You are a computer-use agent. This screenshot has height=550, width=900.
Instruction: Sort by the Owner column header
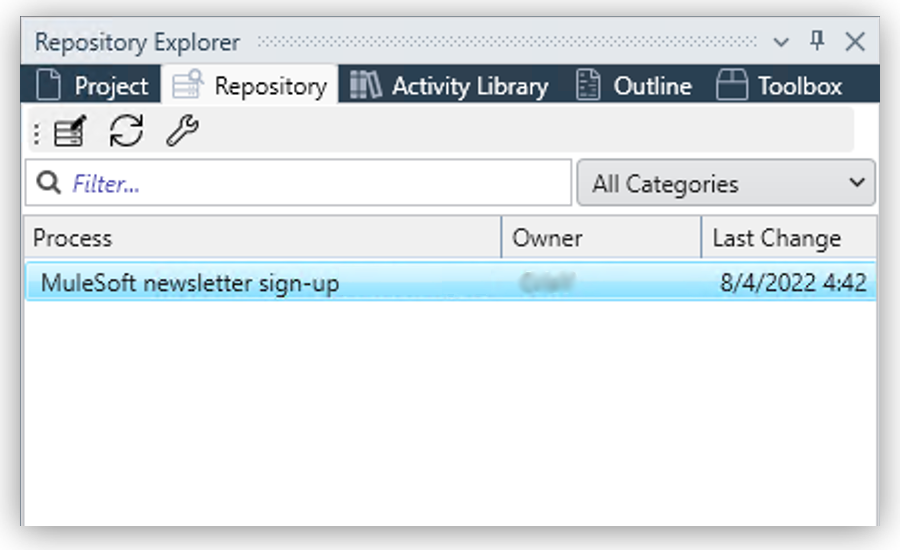[602, 238]
